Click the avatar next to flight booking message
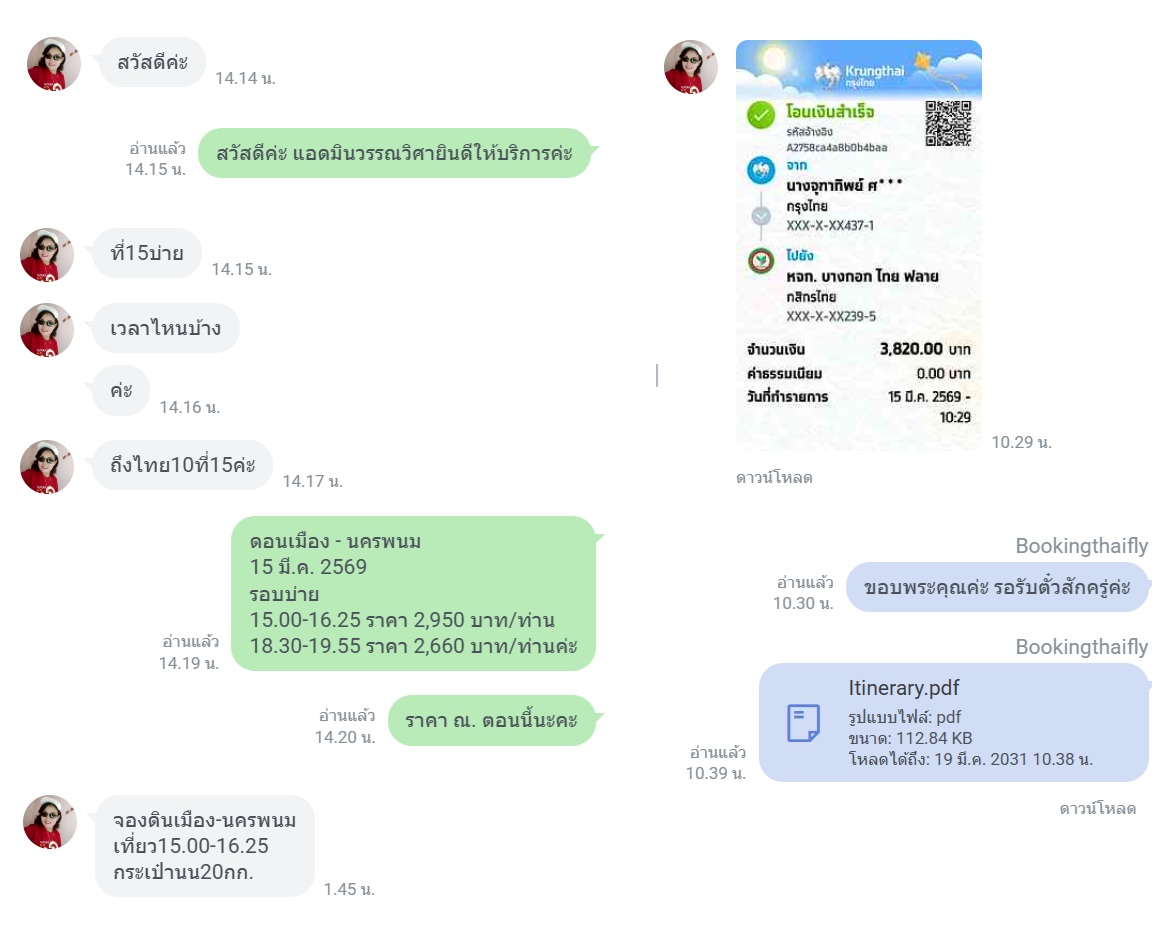The image size is (1176, 940). click(50, 822)
